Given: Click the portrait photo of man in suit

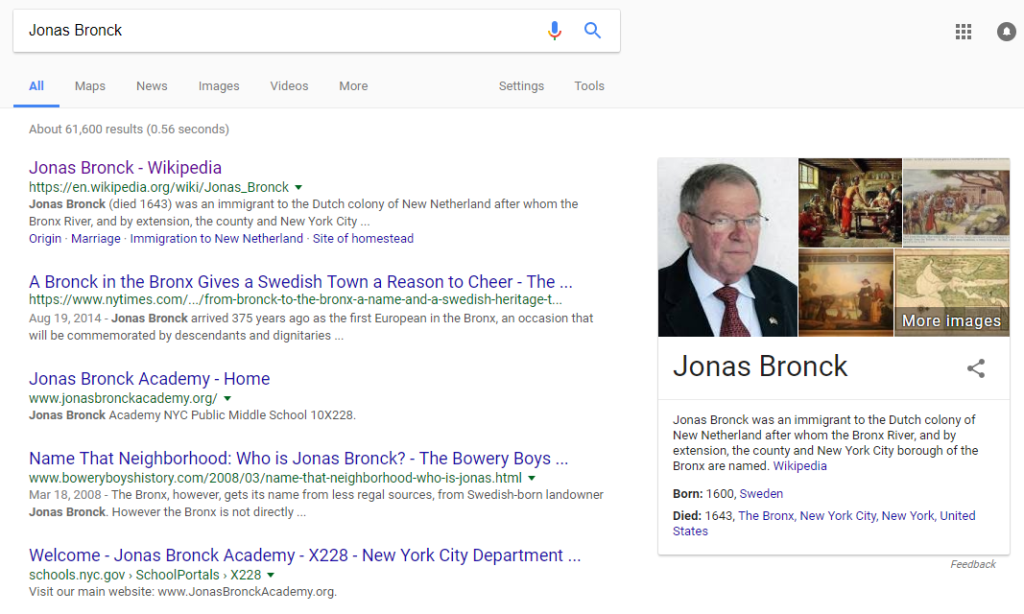Looking at the screenshot, I should tap(727, 247).
